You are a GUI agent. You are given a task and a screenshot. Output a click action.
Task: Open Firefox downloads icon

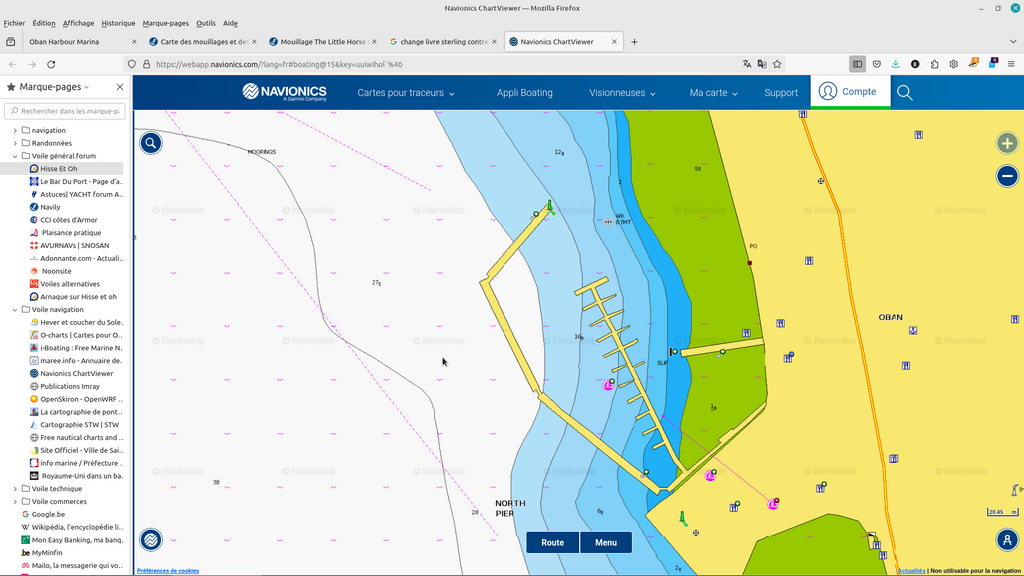[896, 64]
